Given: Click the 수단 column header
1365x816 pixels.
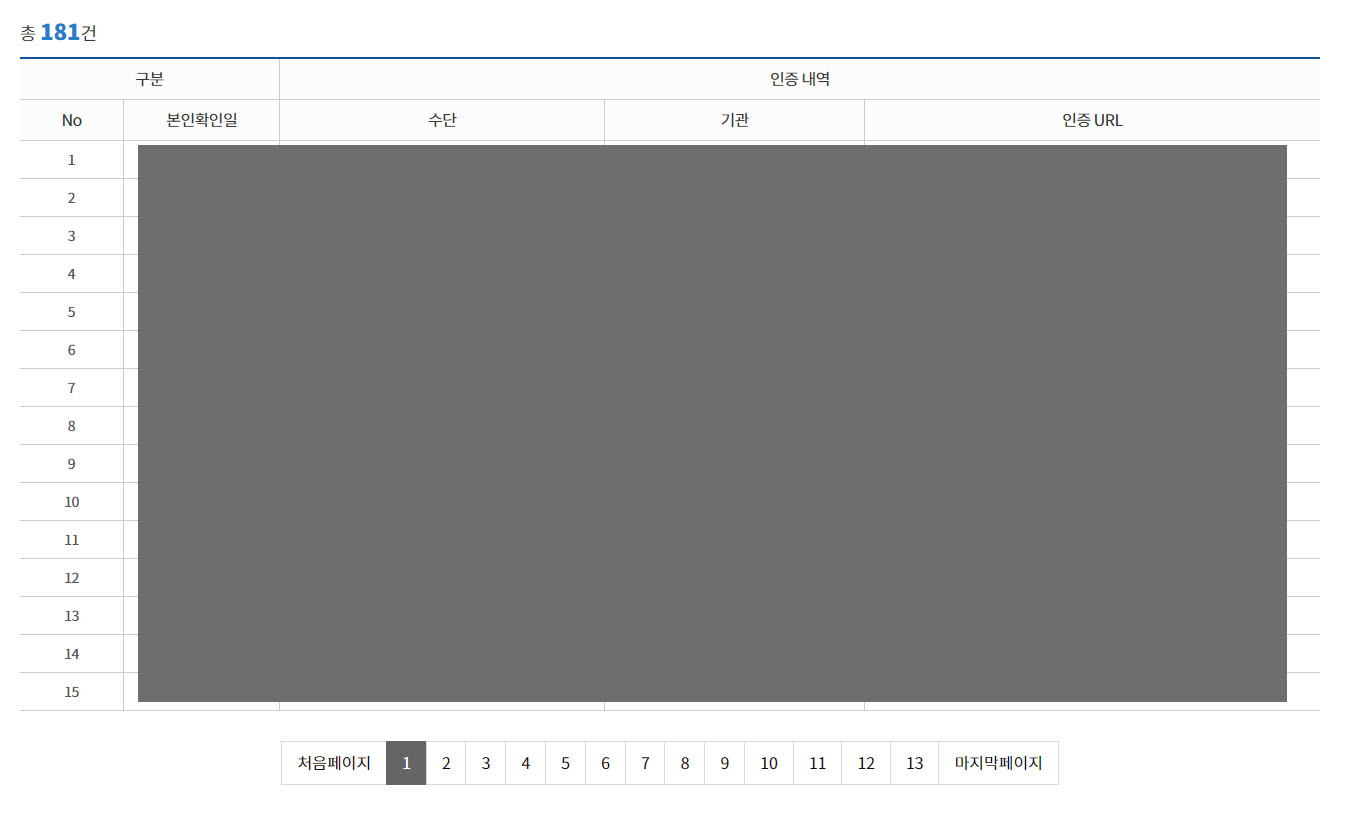Looking at the screenshot, I should point(442,120).
